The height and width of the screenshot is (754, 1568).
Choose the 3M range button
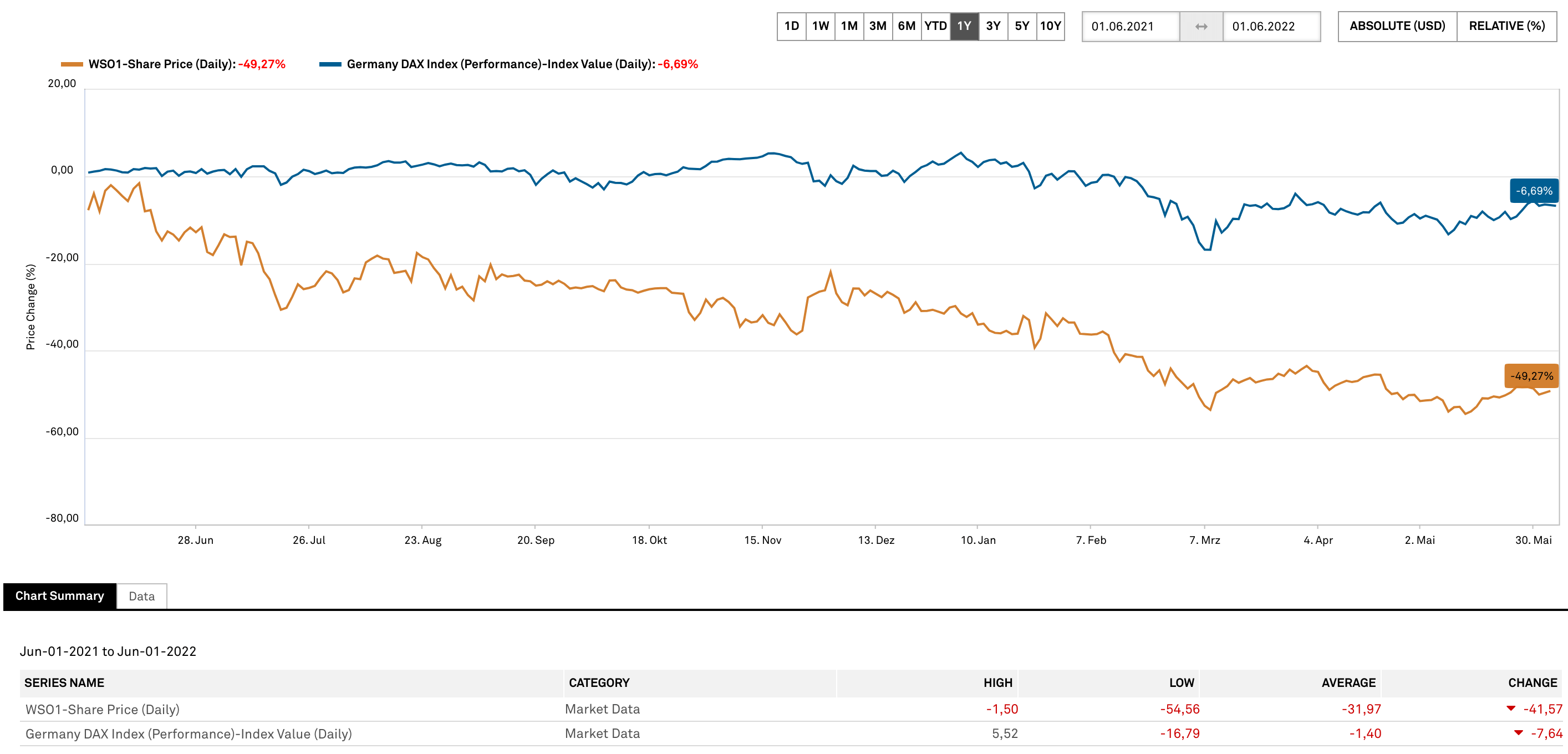coord(877,26)
